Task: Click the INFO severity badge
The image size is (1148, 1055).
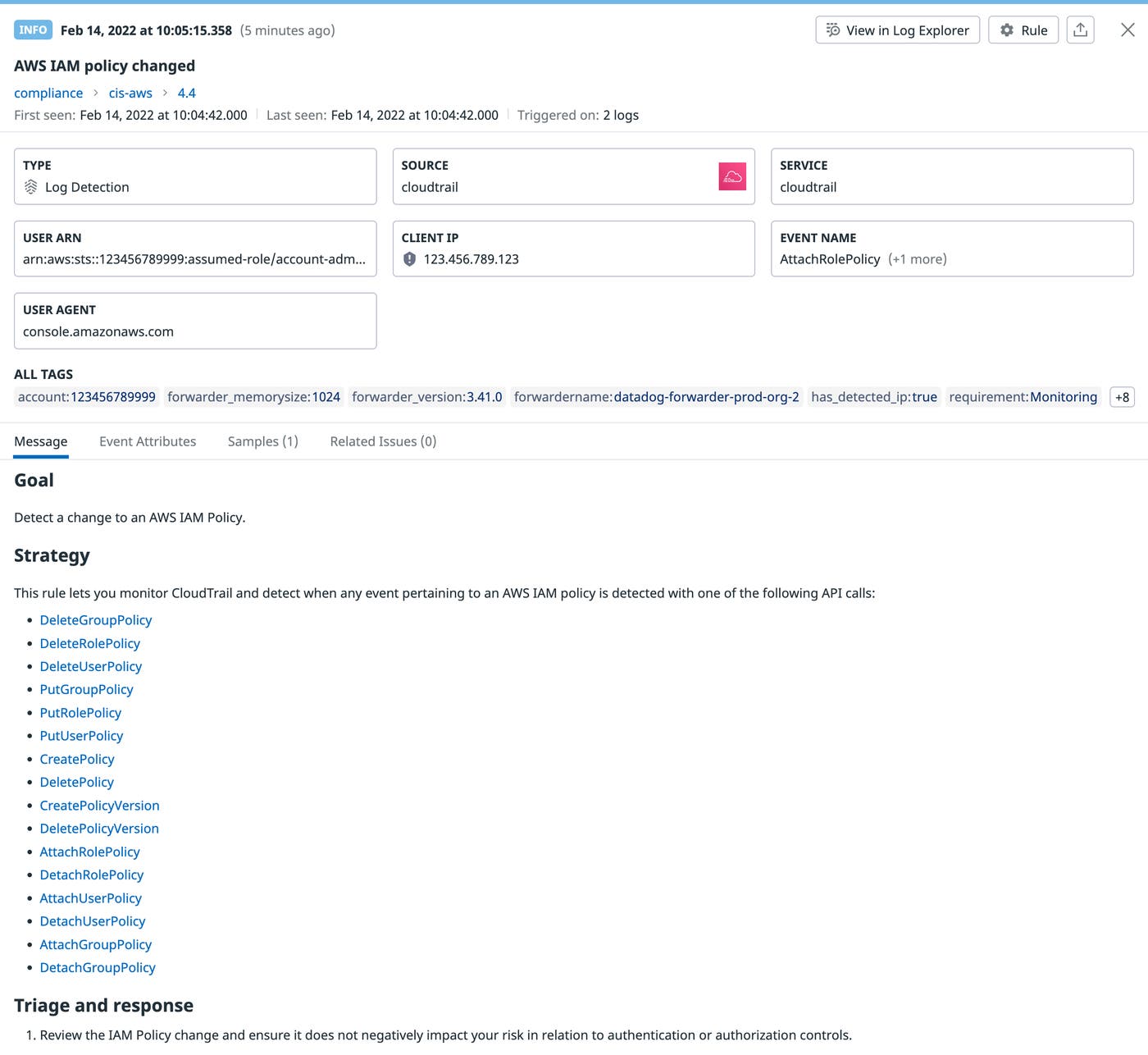Action: 33,30
